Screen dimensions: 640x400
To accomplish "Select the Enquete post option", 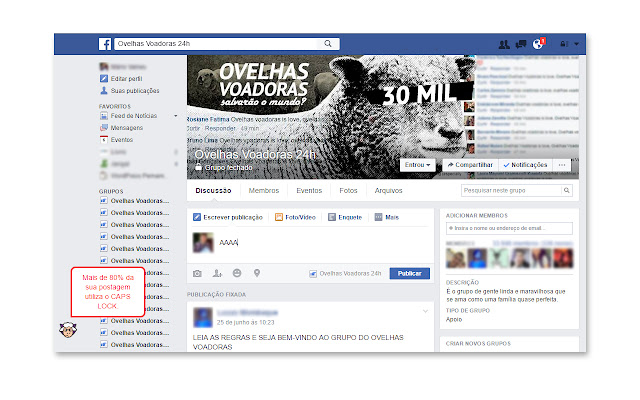I will (345, 217).
